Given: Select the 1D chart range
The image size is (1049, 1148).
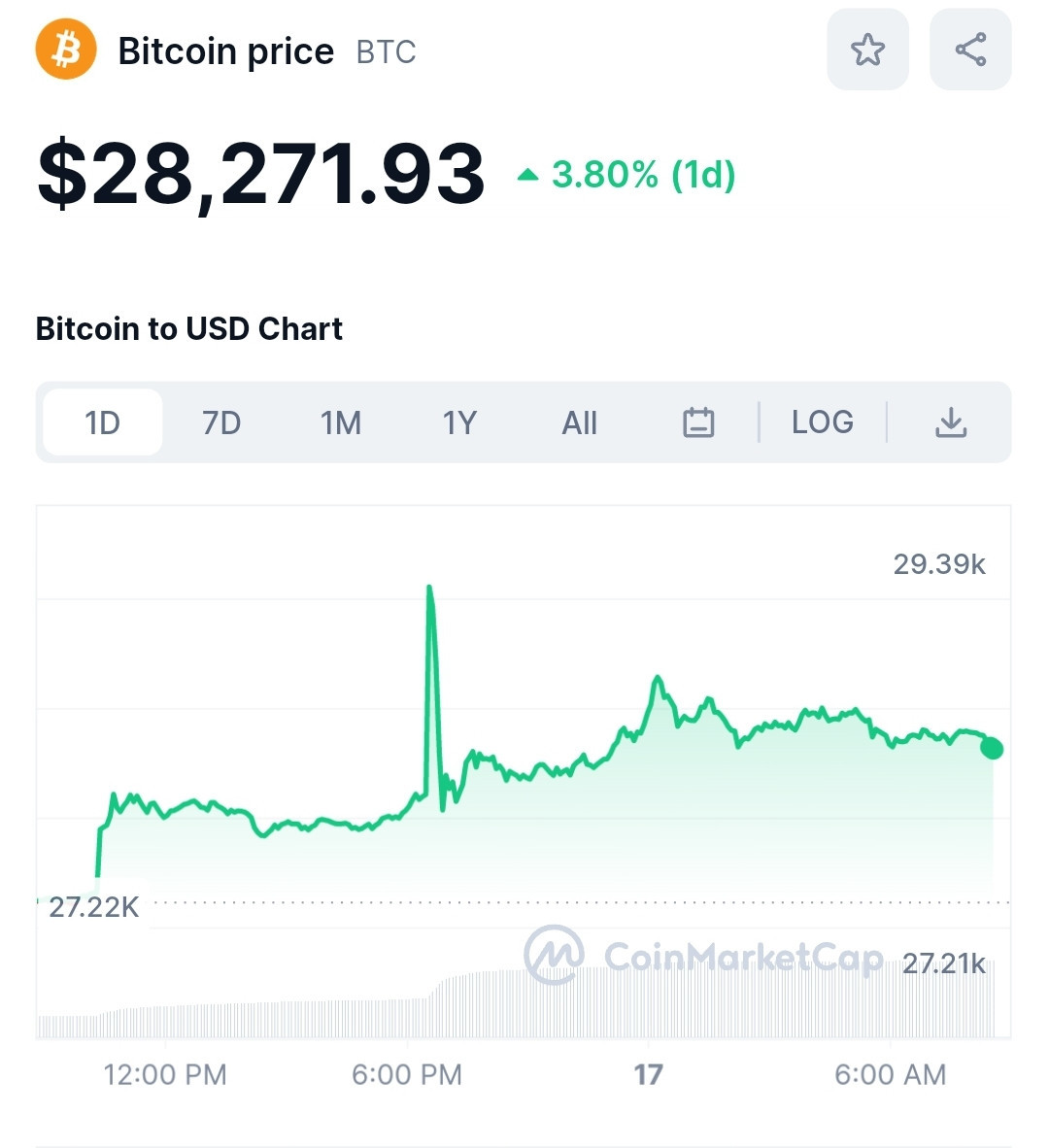Looking at the screenshot, I should click(103, 422).
